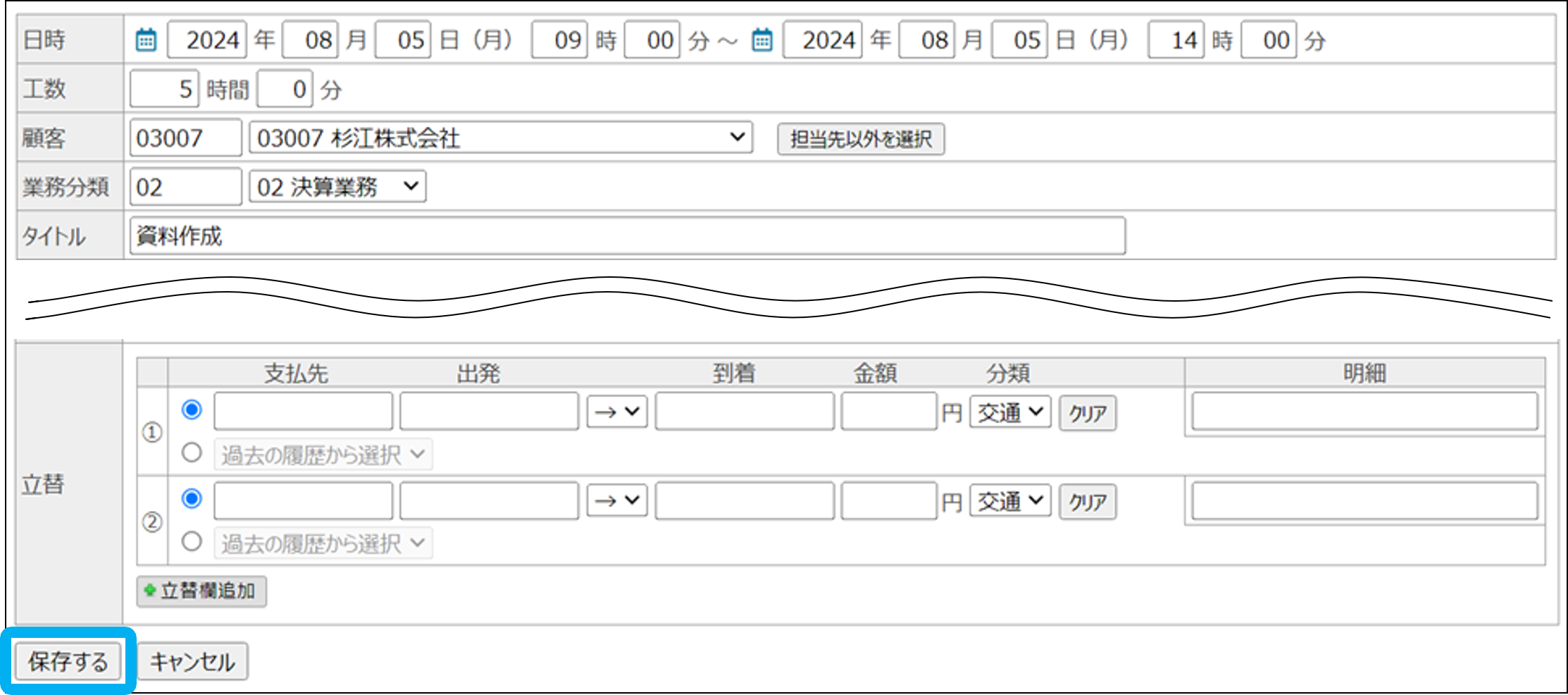Screen dimensions: 1568x695
Task: Click row ① 金額 amount input field
Action: point(888,412)
